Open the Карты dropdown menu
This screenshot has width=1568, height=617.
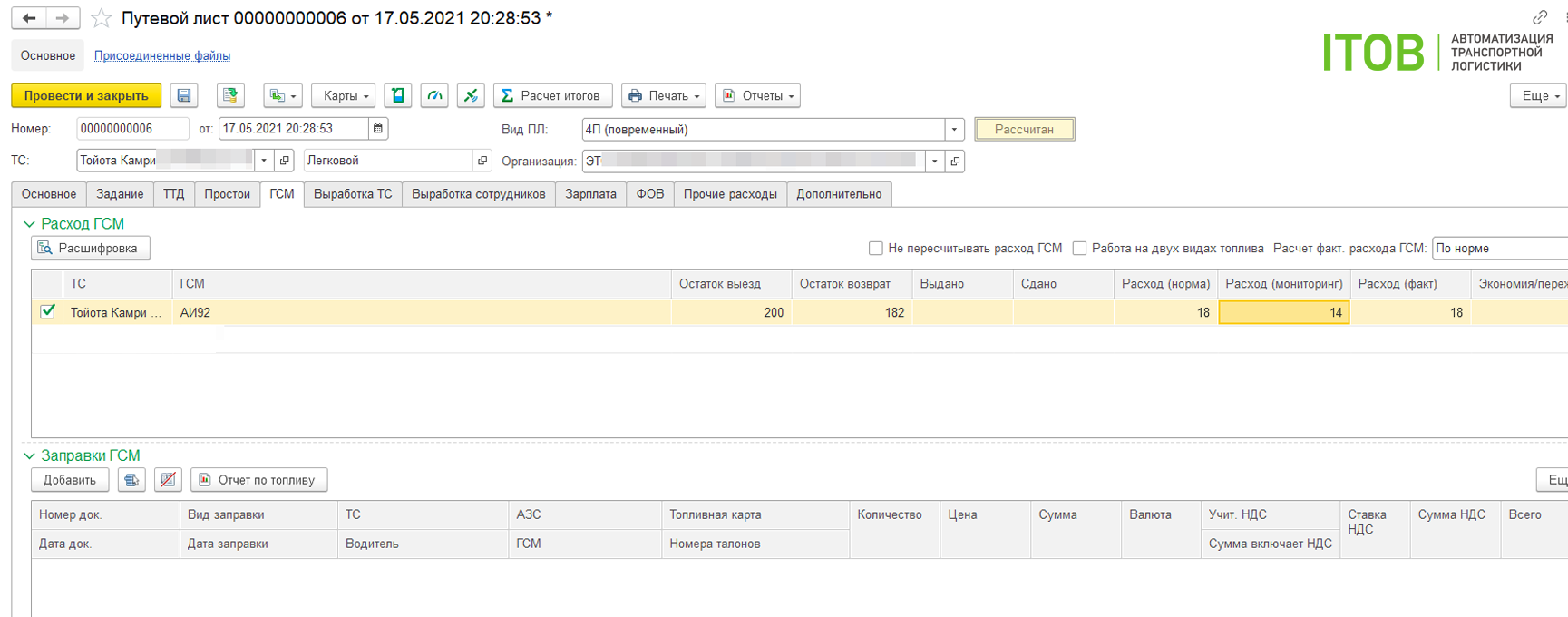point(344,95)
